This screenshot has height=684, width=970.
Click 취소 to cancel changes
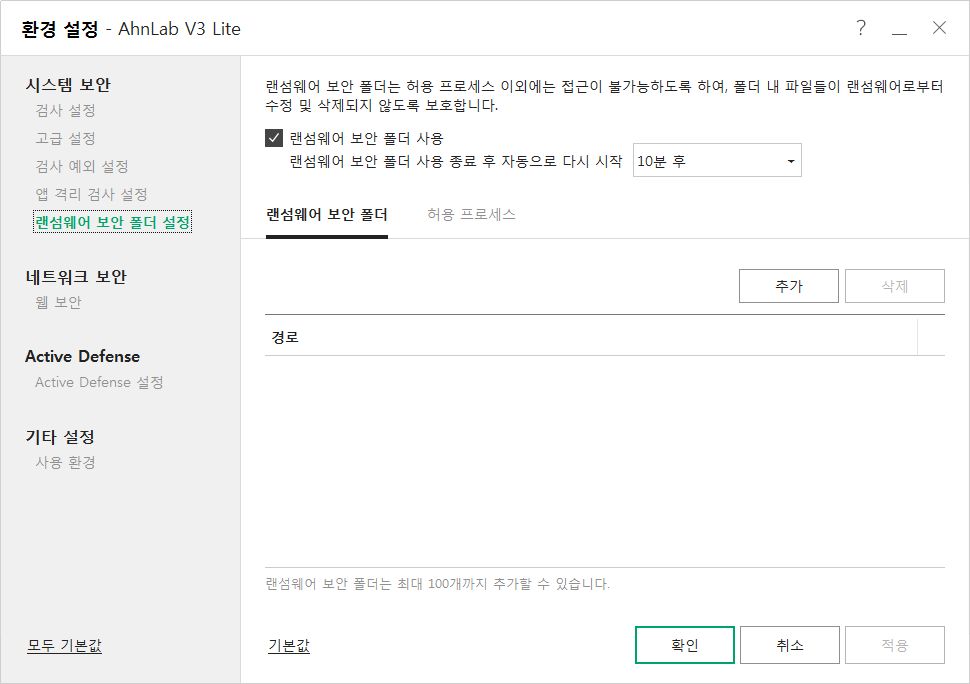point(789,645)
